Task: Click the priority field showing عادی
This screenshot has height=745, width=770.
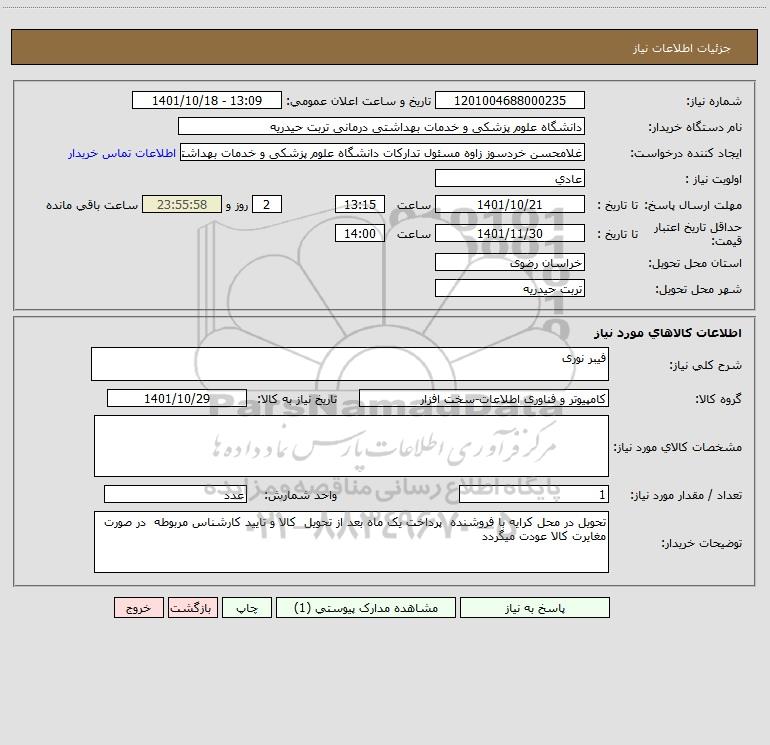Action: click(x=510, y=179)
